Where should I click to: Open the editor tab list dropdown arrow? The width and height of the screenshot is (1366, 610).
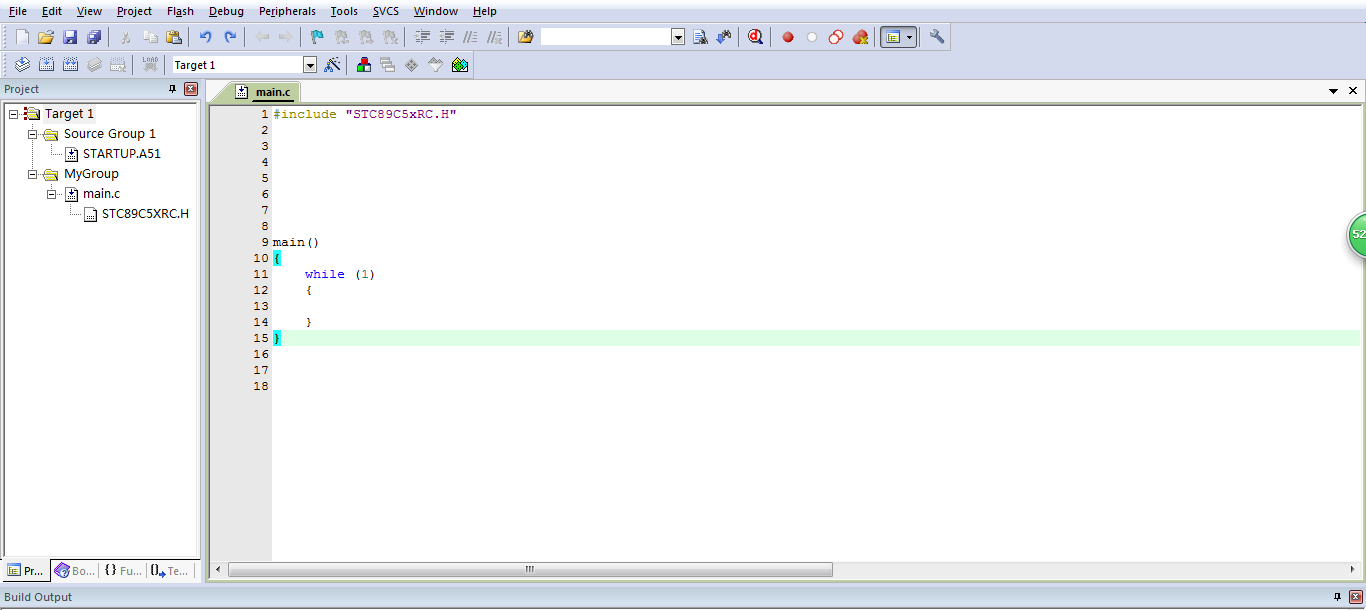click(1333, 91)
